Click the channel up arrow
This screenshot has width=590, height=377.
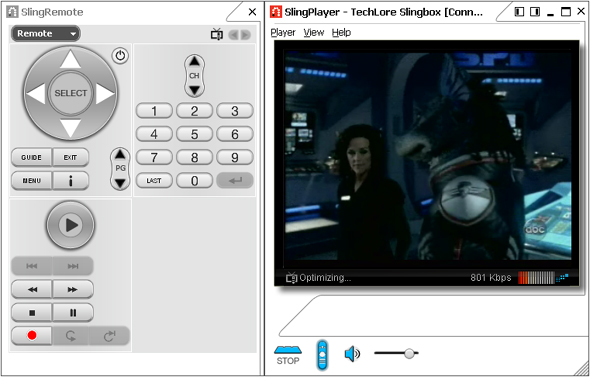tap(194, 61)
